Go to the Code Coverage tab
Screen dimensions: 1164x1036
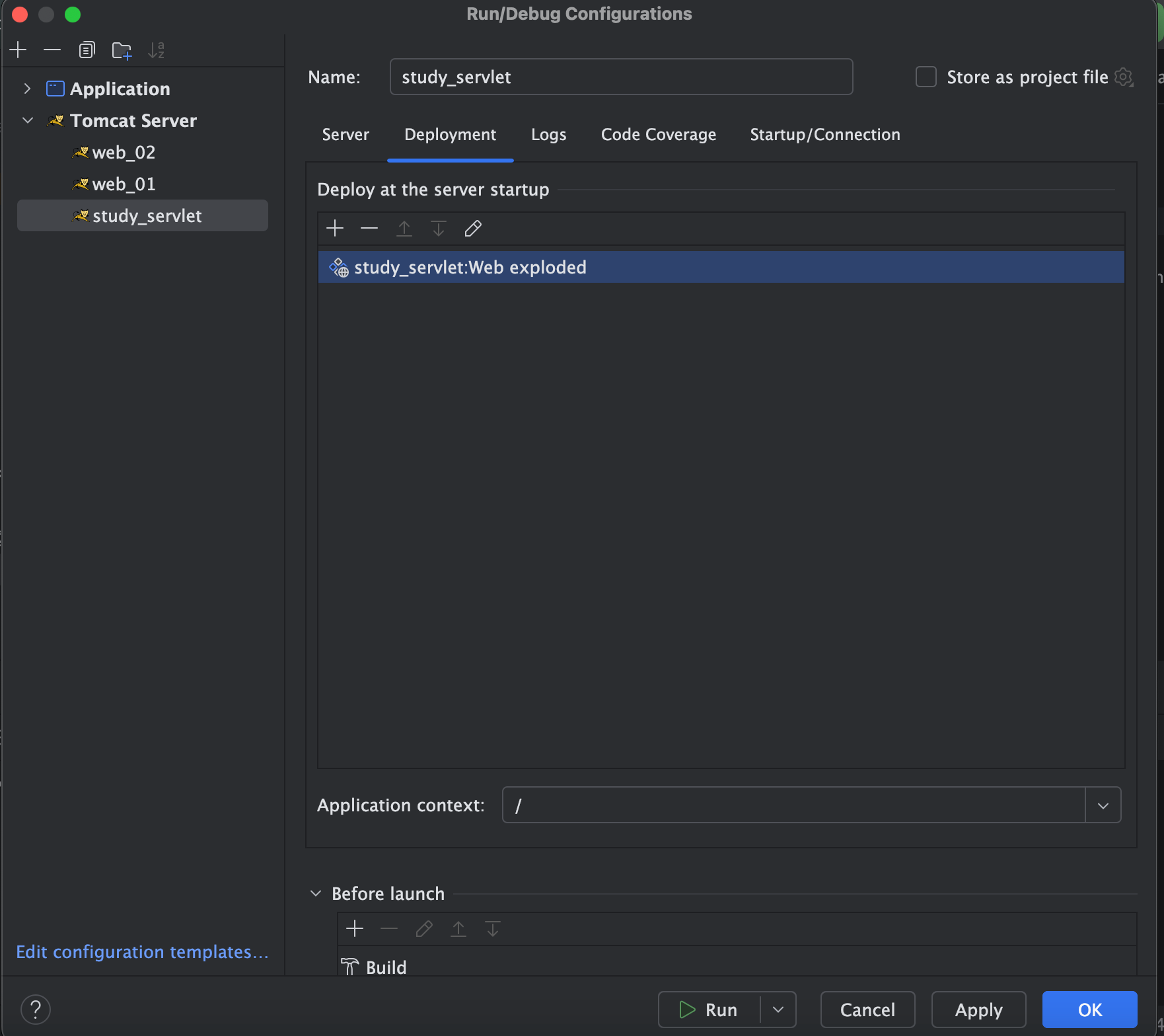[658, 134]
